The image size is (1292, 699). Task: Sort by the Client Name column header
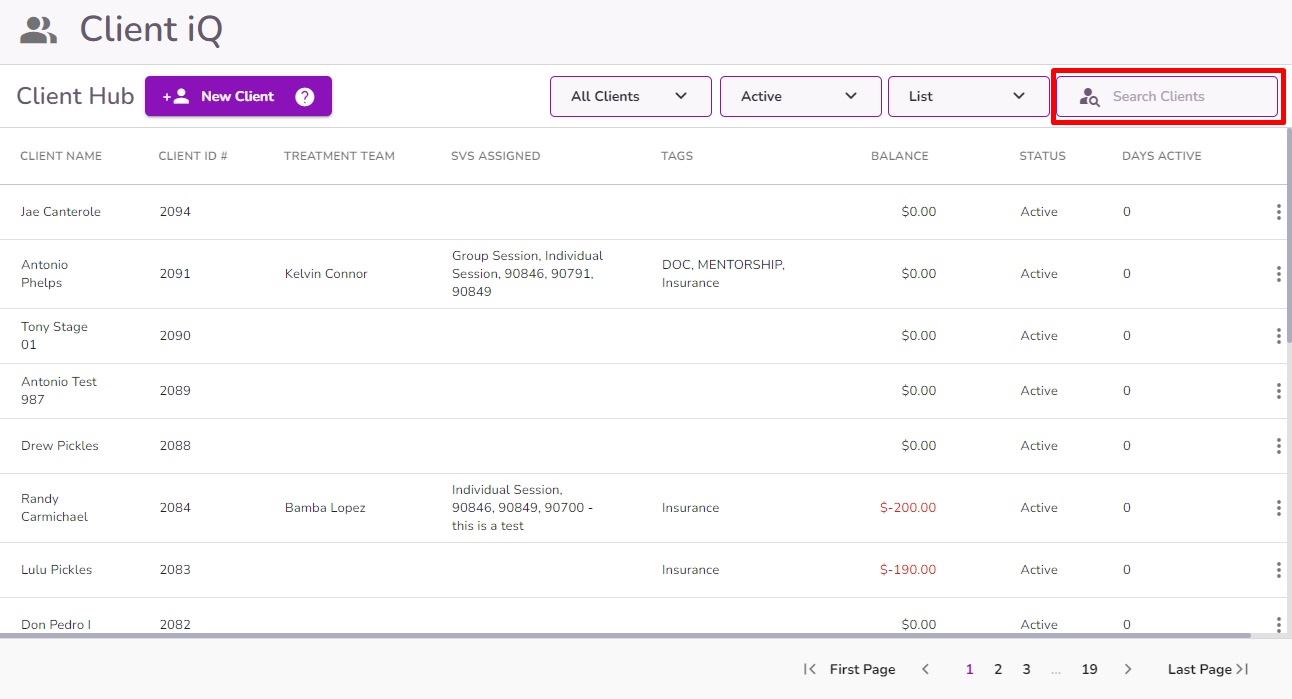(61, 156)
